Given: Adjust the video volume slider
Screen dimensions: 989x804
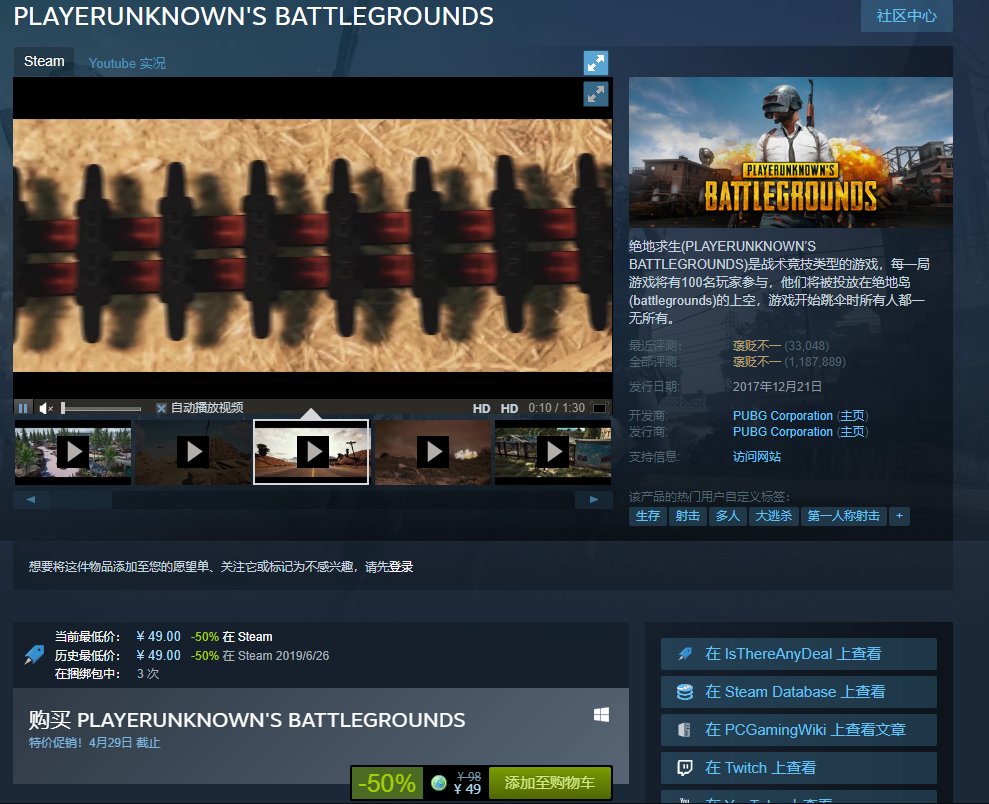Looking at the screenshot, I should click(x=101, y=408).
